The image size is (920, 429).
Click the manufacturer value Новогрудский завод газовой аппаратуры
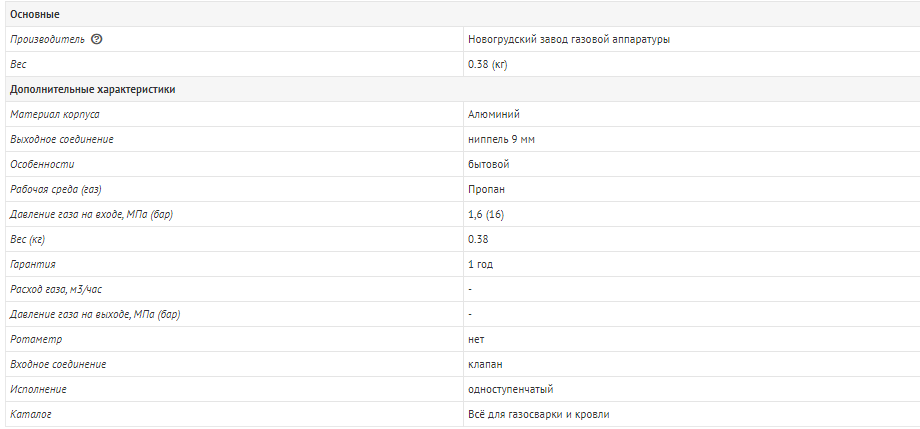tap(569, 39)
